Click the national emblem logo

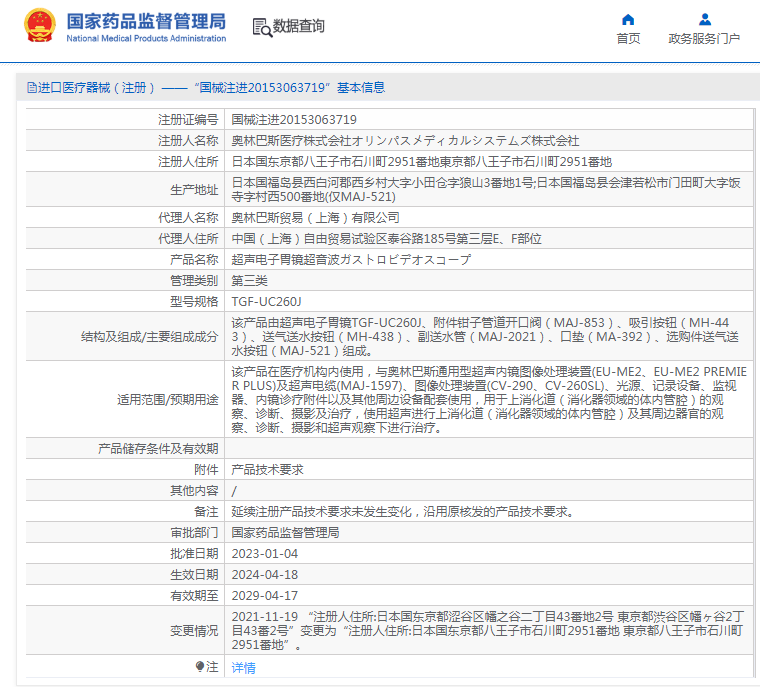click(40, 25)
